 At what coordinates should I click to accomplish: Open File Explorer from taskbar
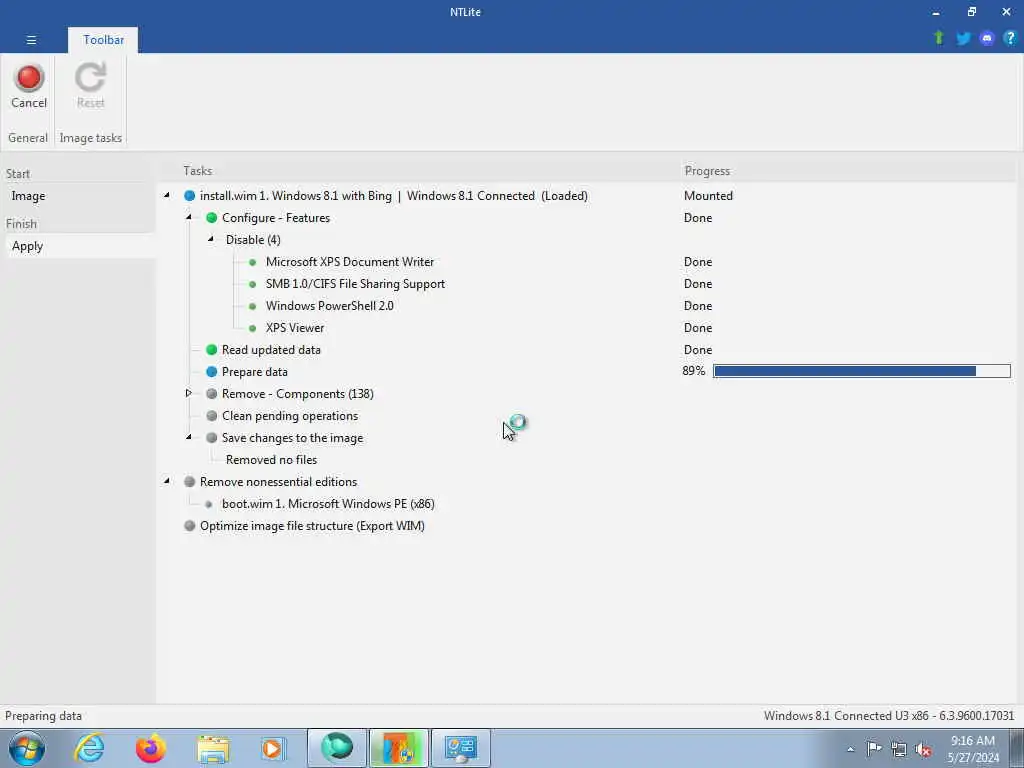coord(213,748)
